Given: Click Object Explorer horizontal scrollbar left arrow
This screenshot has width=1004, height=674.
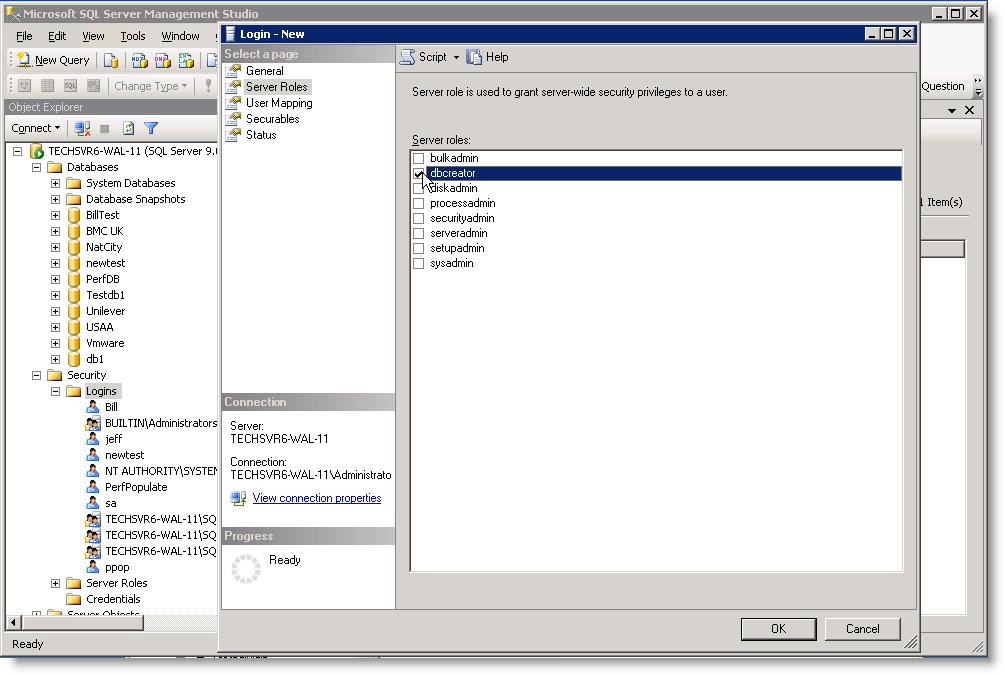Looking at the screenshot, I should click(x=13, y=622).
